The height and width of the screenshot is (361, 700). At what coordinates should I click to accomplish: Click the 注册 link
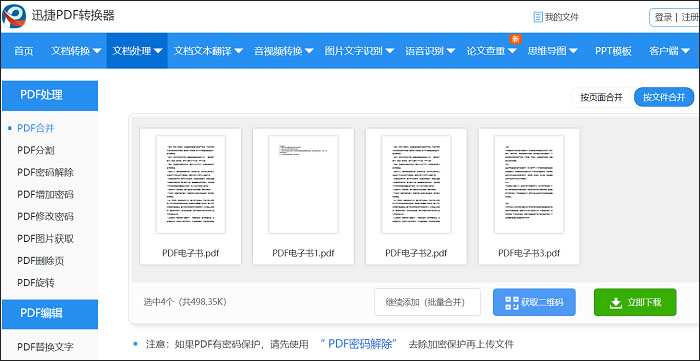click(x=690, y=17)
